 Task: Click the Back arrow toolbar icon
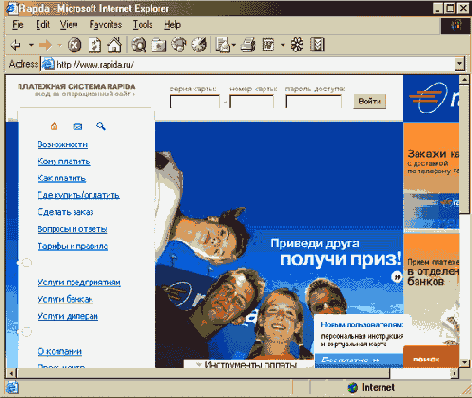16,45
